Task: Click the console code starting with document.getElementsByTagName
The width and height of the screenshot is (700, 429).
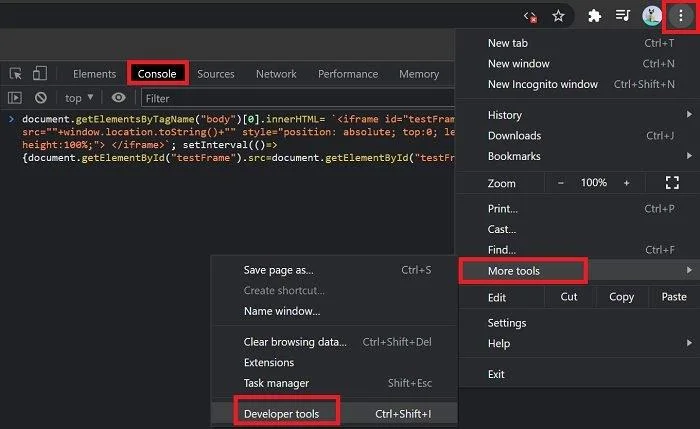Action: [x=238, y=138]
